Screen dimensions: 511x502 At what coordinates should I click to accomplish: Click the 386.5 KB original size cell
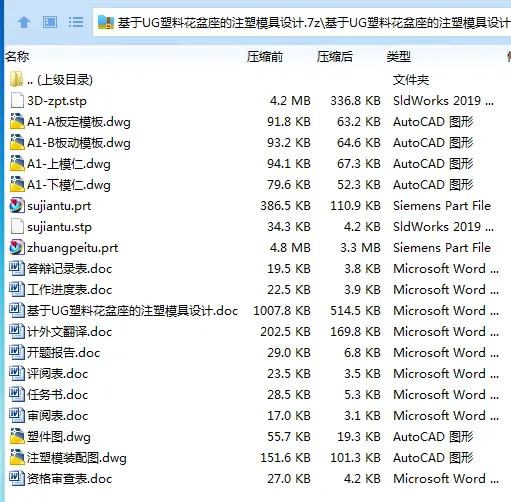[x=285, y=206]
